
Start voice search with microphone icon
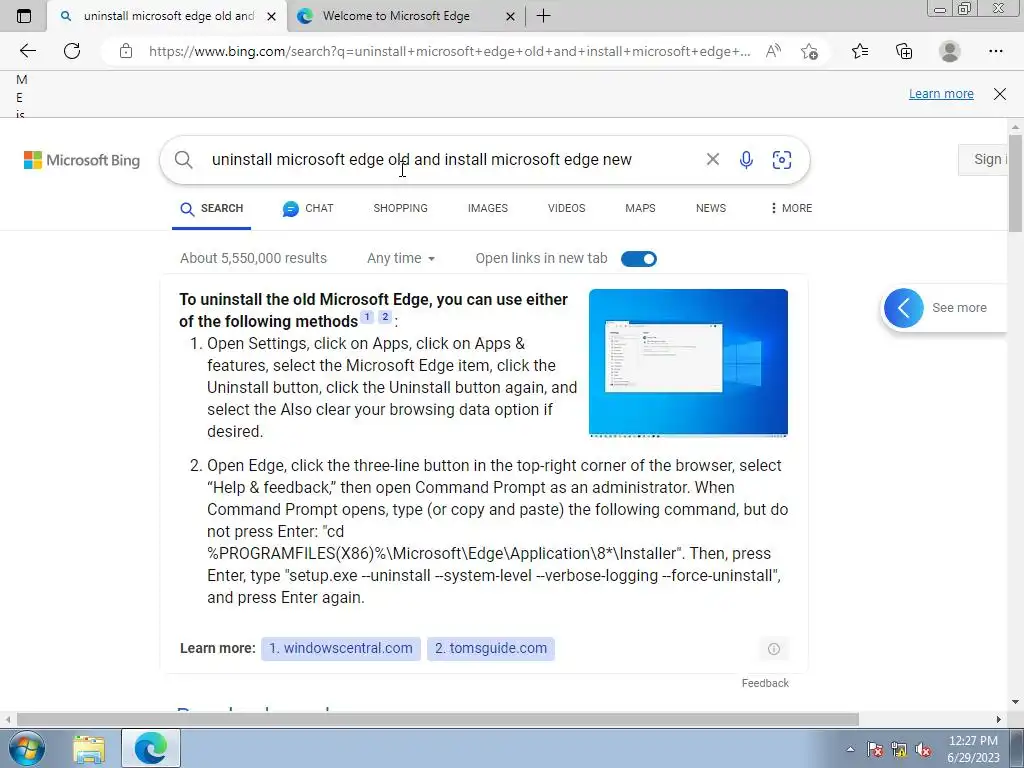(x=746, y=160)
